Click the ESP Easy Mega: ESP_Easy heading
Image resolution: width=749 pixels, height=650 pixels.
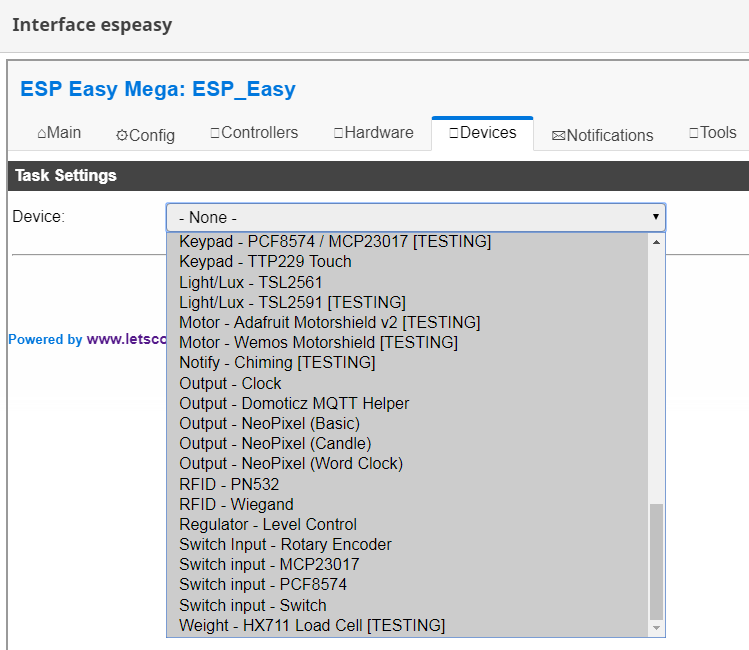pyautogui.click(x=158, y=89)
